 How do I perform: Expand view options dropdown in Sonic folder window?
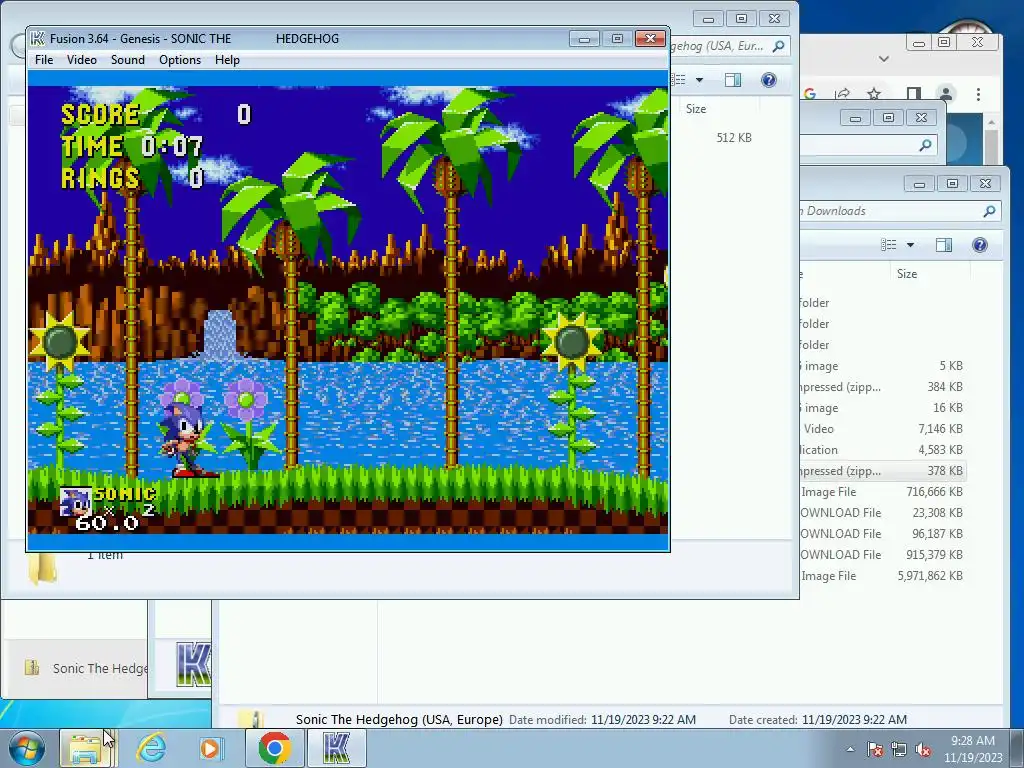(699, 80)
